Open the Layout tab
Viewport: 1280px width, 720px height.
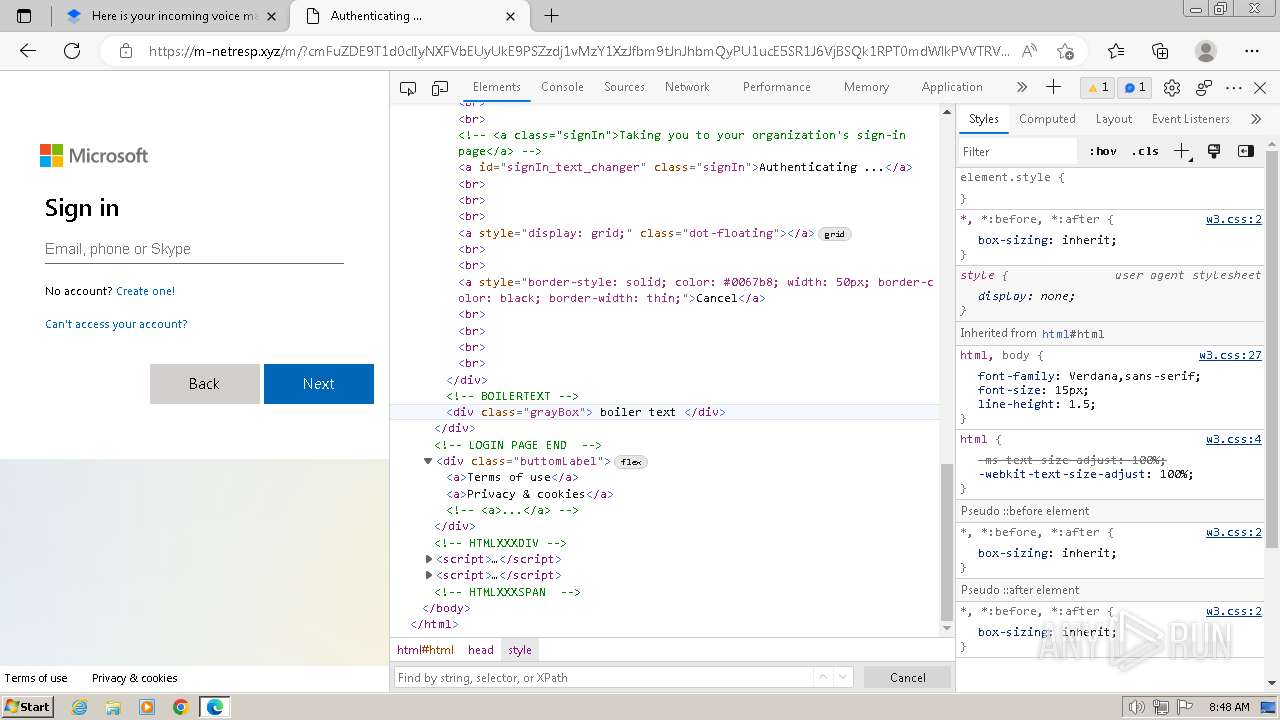[1113, 119]
